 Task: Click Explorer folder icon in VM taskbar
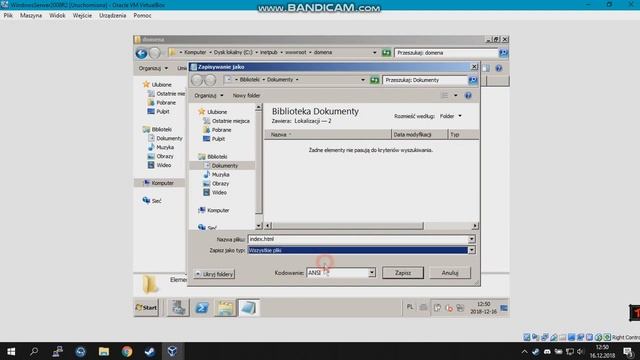[225, 307]
